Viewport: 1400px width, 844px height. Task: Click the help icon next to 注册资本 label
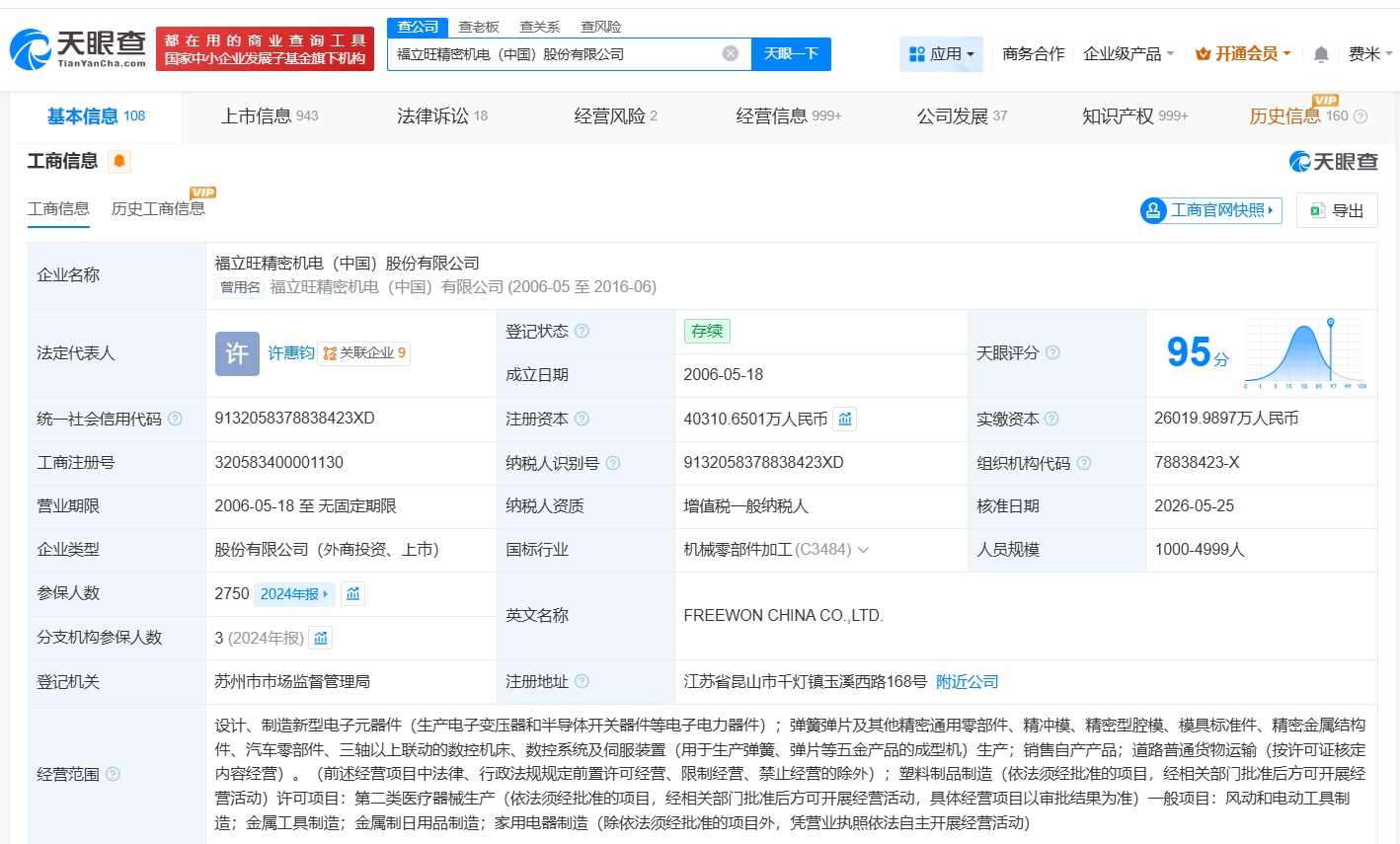point(583,419)
